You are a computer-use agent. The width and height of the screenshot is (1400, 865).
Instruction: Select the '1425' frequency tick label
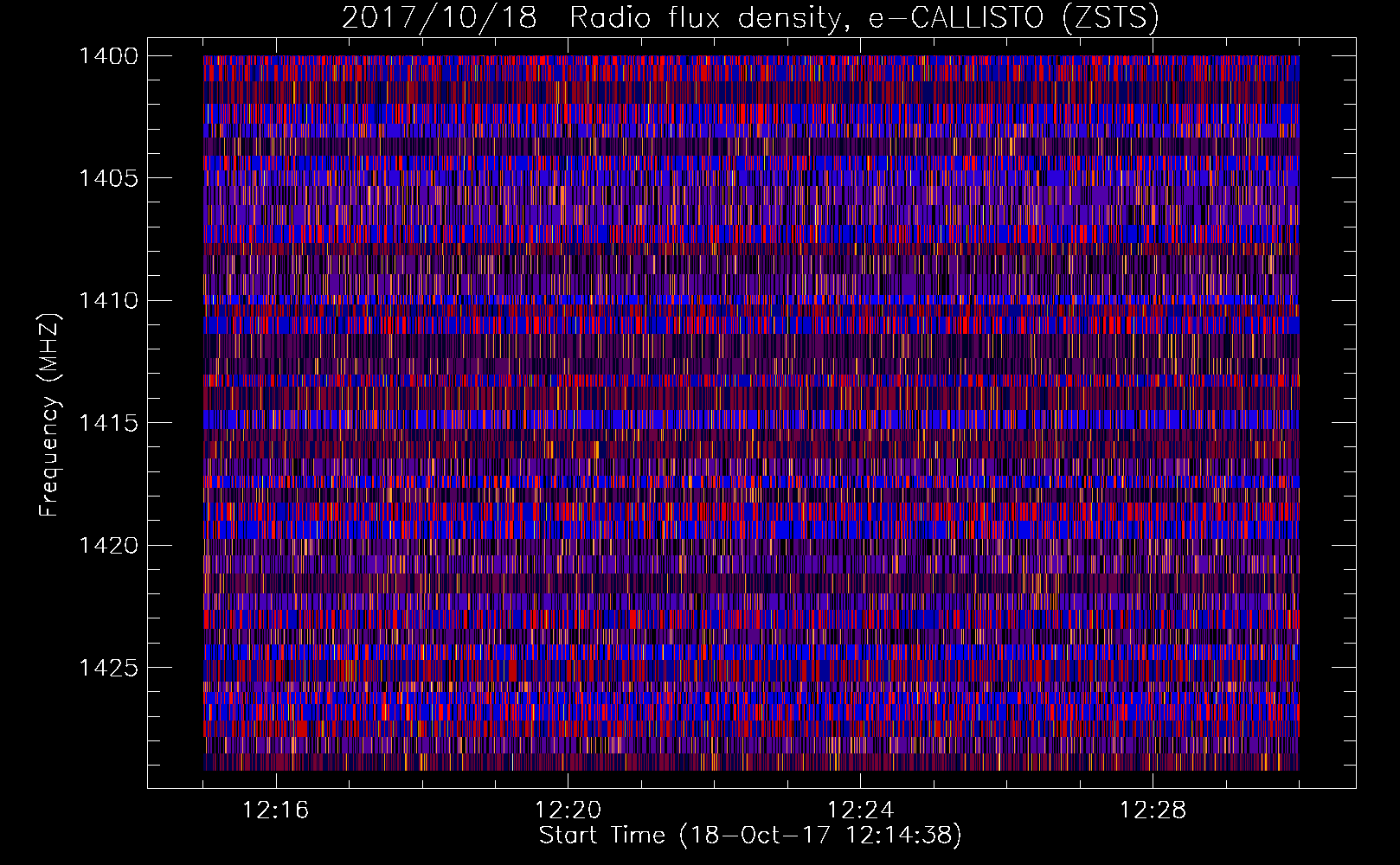(108, 668)
